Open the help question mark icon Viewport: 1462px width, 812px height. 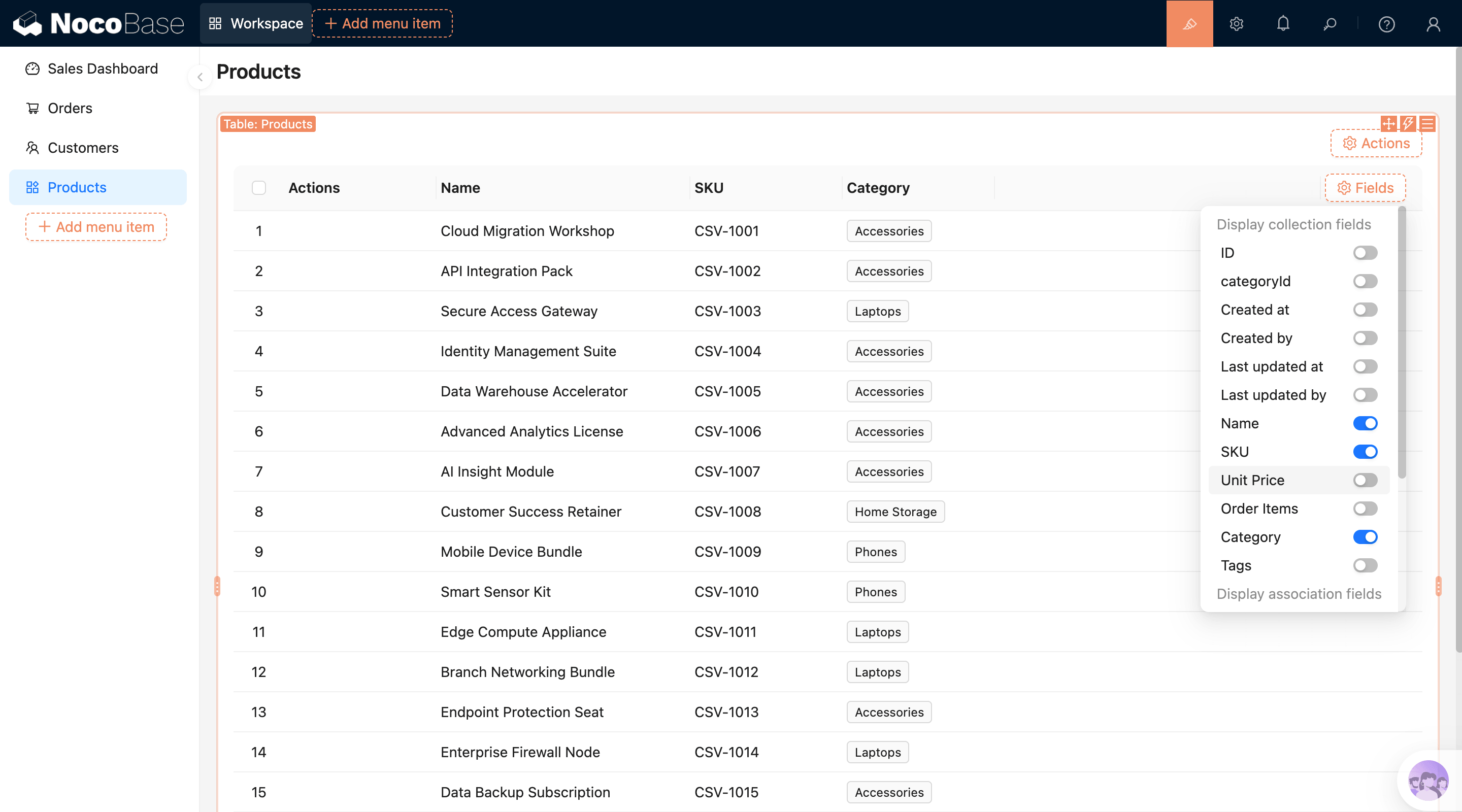pyautogui.click(x=1386, y=24)
